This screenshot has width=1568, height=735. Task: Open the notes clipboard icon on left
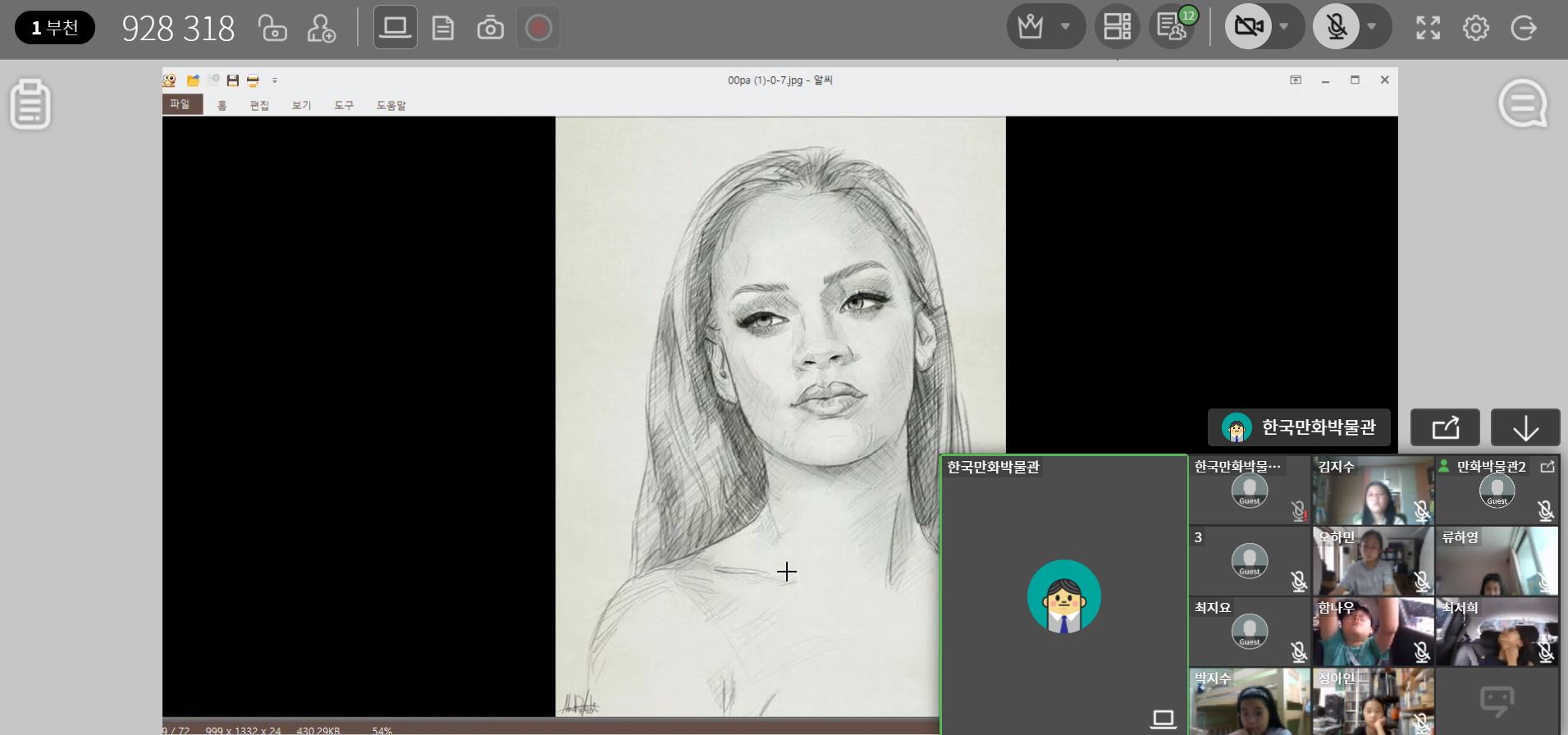tap(30, 104)
